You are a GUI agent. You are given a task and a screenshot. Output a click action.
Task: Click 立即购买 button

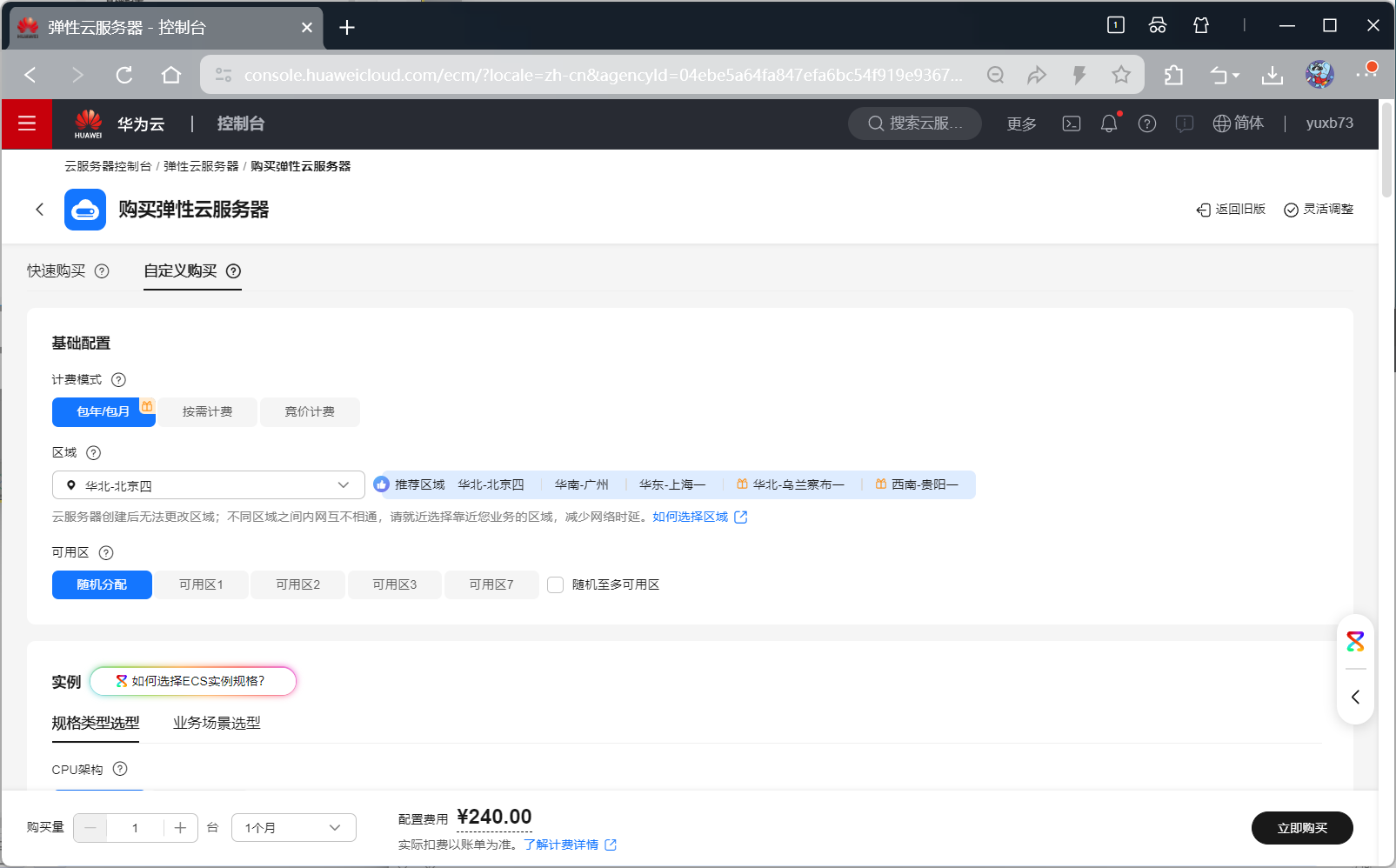[1302, 828]
